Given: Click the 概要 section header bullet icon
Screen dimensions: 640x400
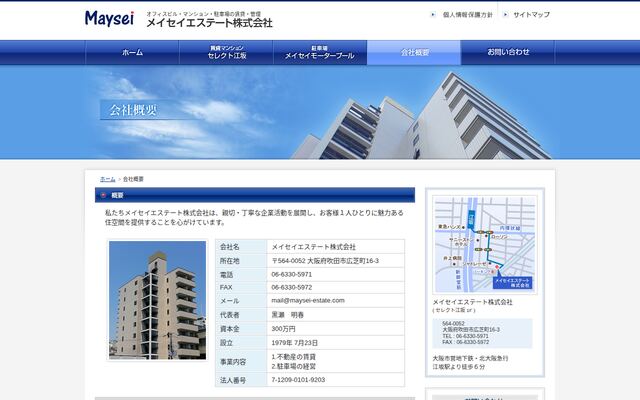Looking at the screenshot, I should [x=104, y=195].
